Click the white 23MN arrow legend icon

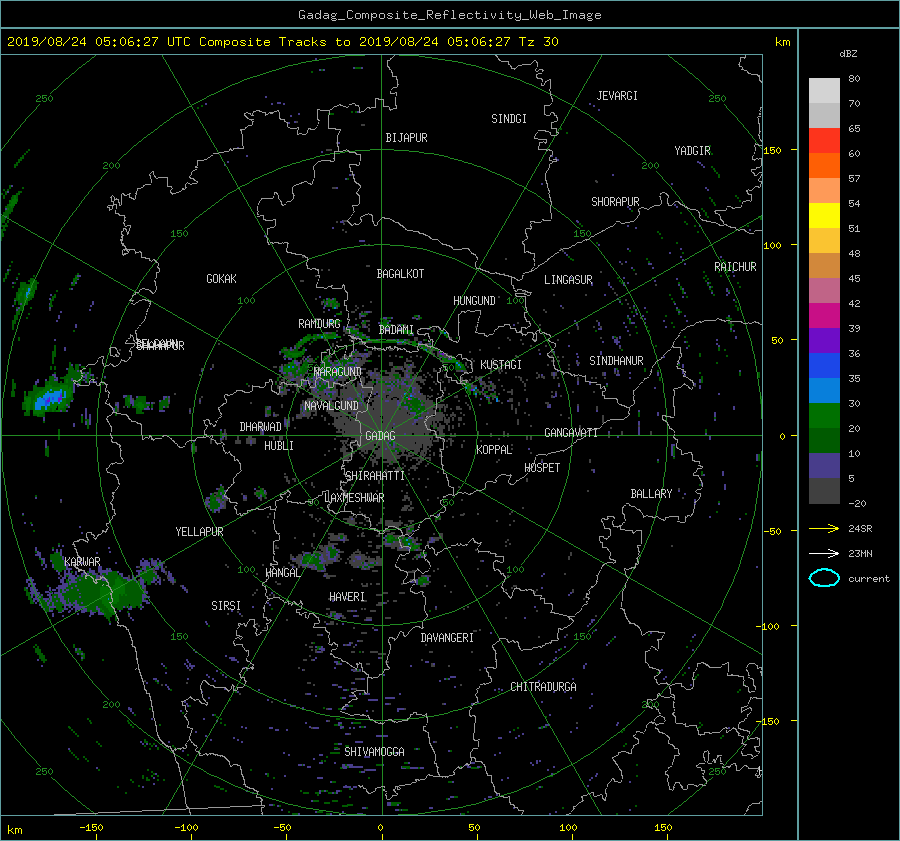click(824, 553)
